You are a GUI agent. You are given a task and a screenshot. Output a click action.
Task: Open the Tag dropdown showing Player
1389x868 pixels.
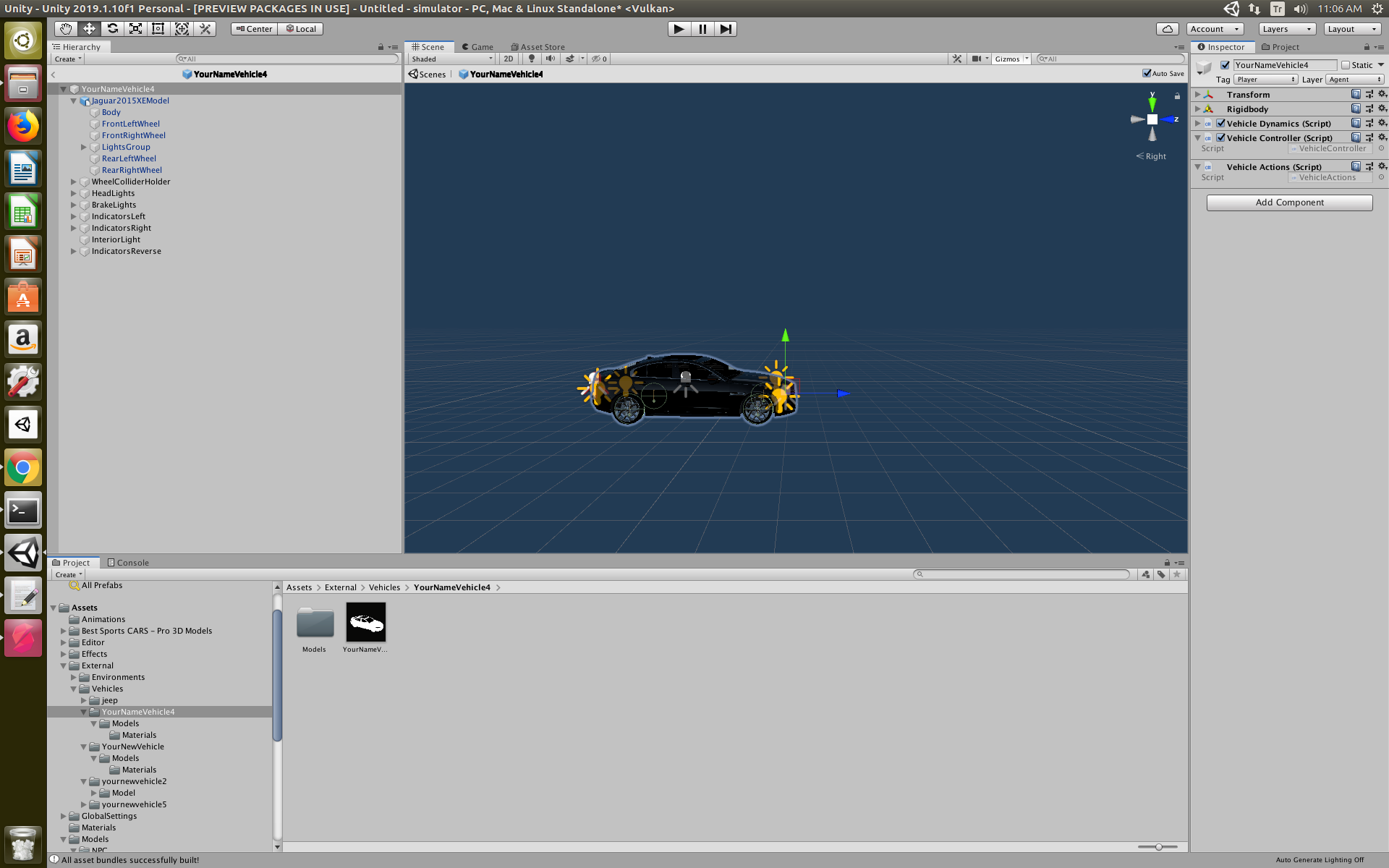(1266, 80)
